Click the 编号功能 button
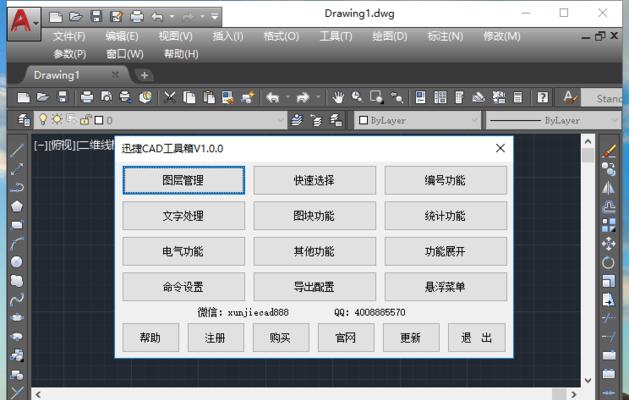Image resolution: width=629 pixels, height=400 pixels. [445, 180]
